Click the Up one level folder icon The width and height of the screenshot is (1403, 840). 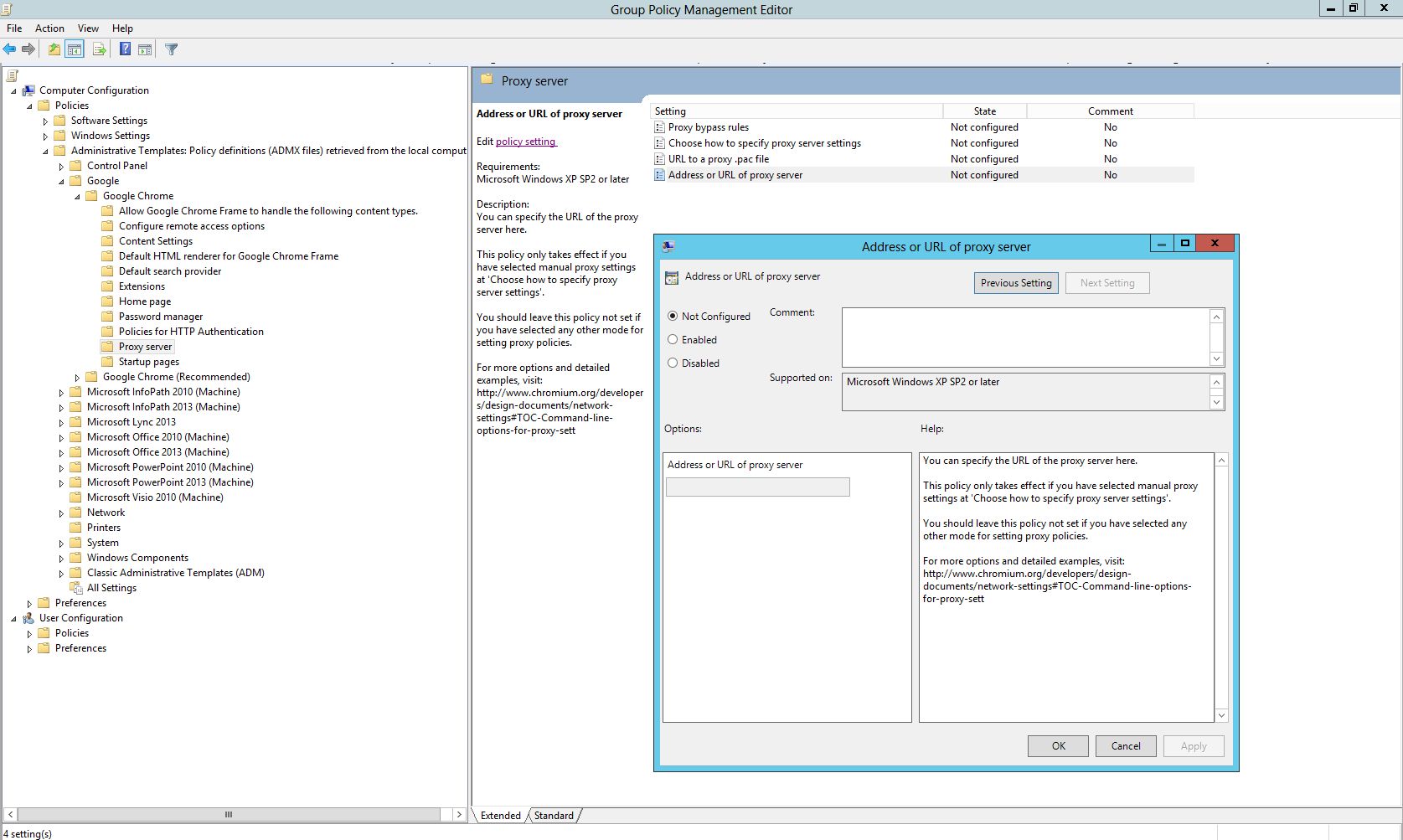tap(54, 49)
